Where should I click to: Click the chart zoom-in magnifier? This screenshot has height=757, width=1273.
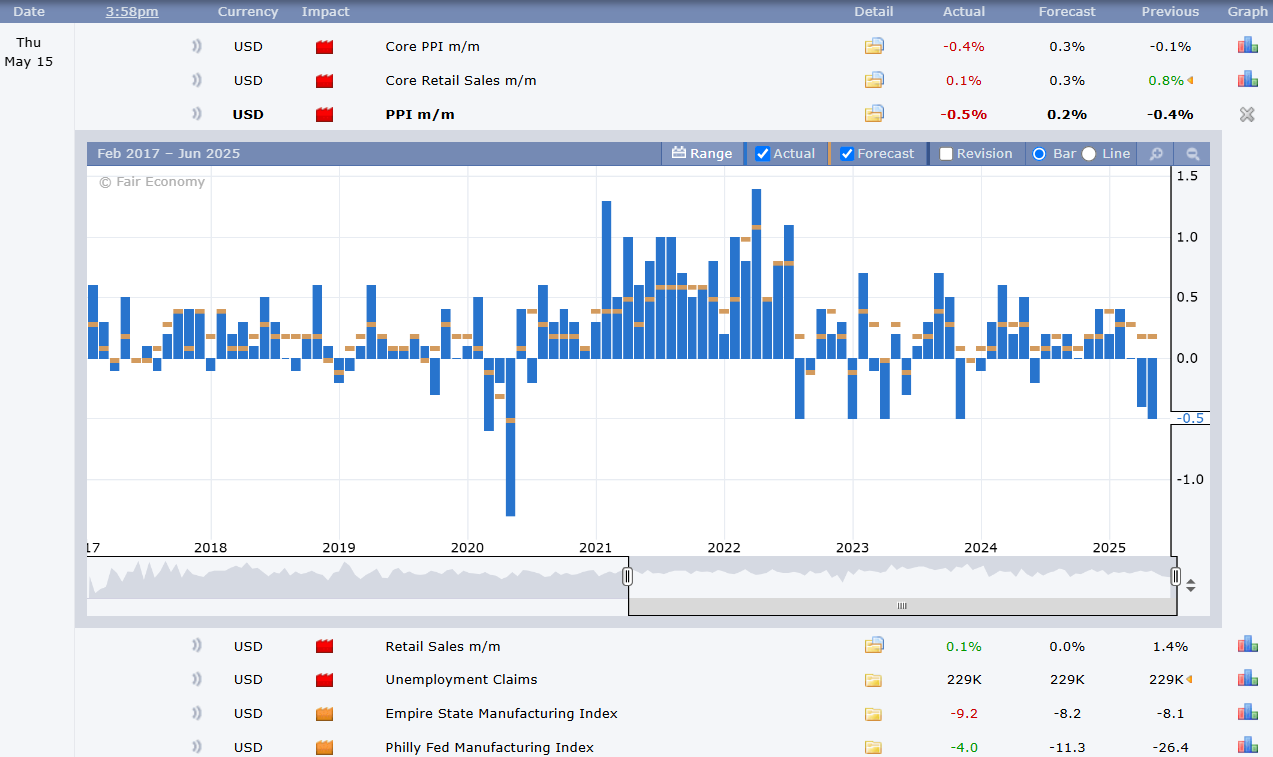[x=1156, y=154]
